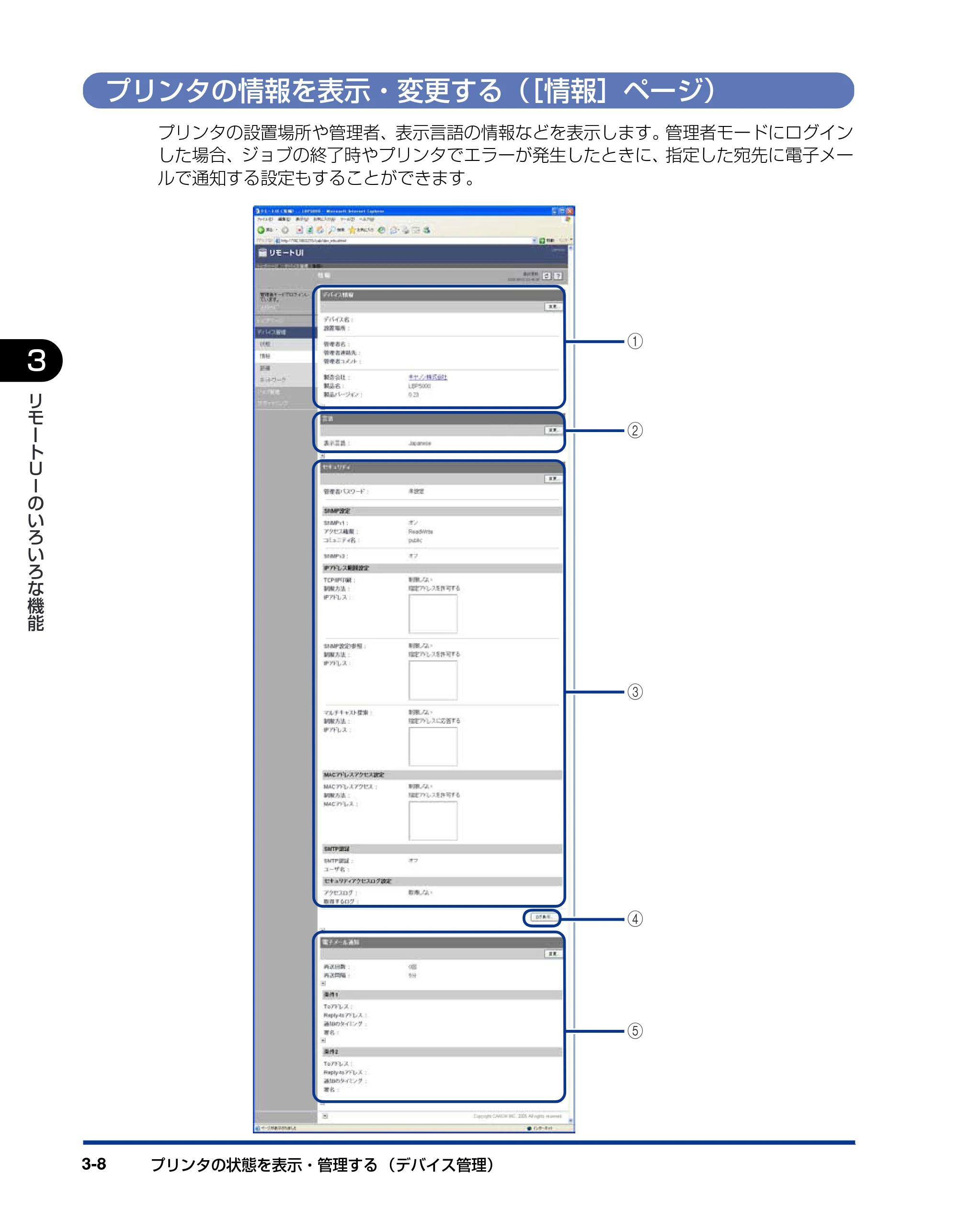Click インターネット zone in the status bar

click(x=540, y=1128)
